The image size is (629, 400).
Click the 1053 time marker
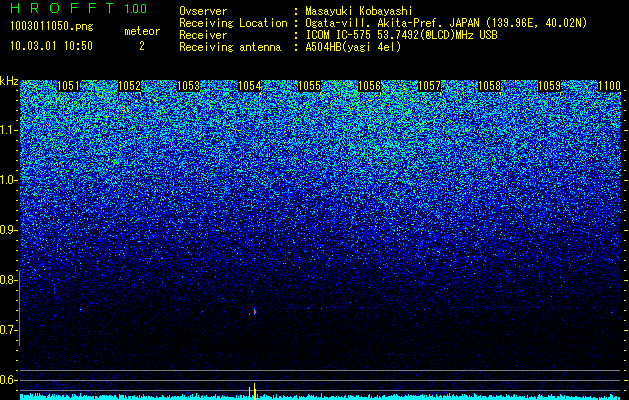point(189,86)
